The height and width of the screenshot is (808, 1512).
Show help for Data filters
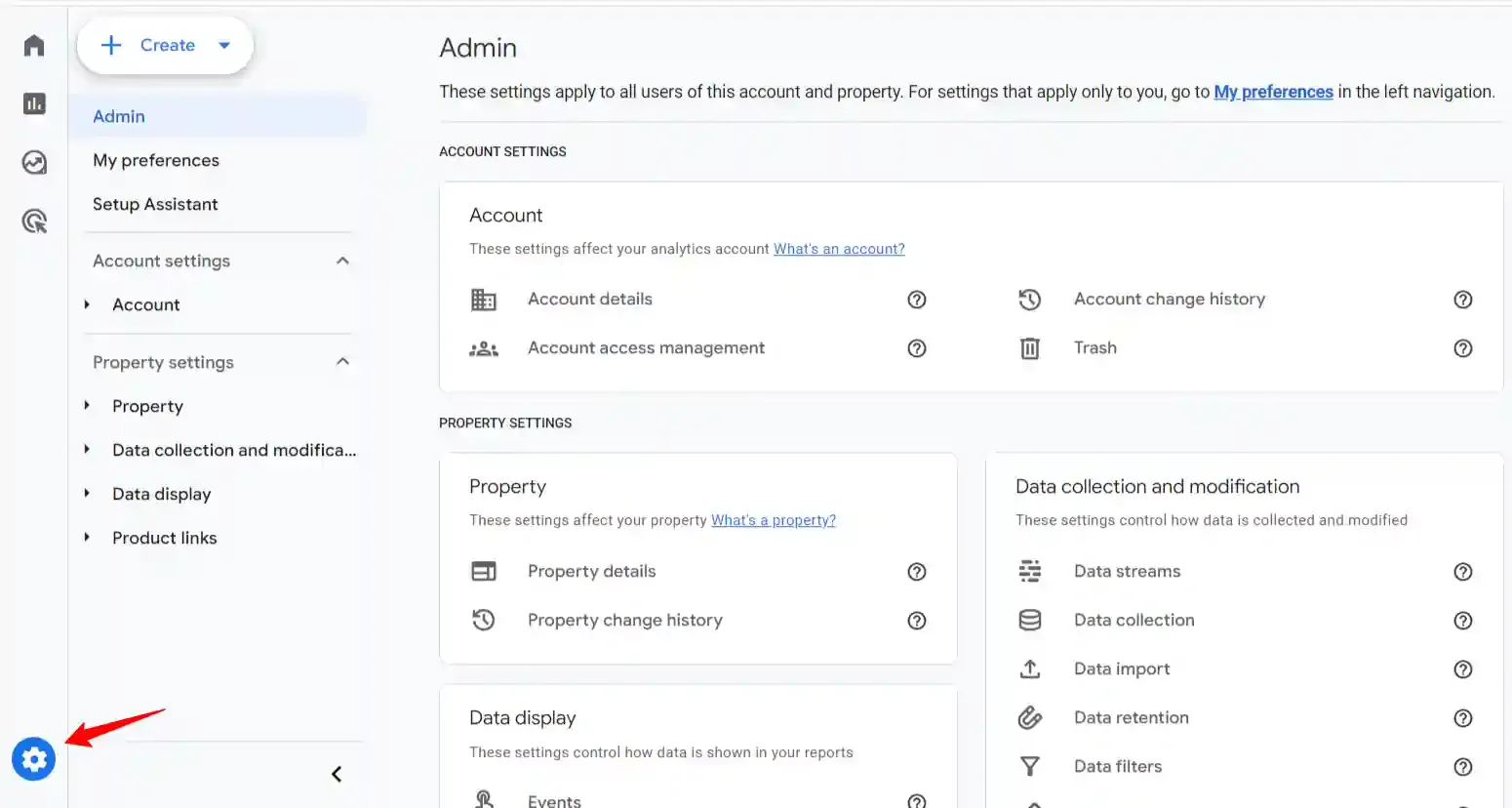pos(1463,767)
